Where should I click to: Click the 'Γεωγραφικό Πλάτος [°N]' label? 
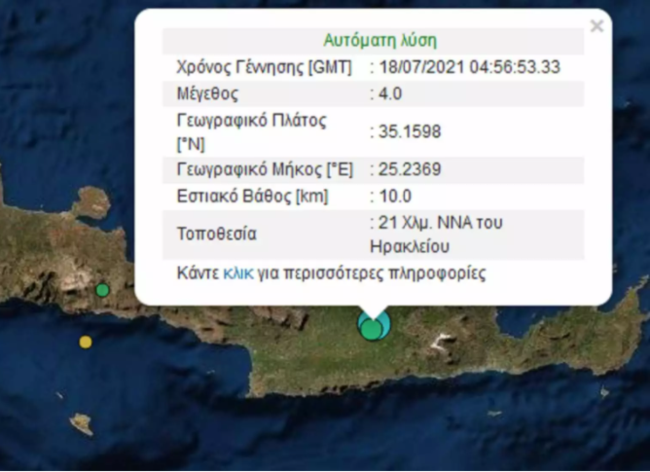(x=251, y=132)
